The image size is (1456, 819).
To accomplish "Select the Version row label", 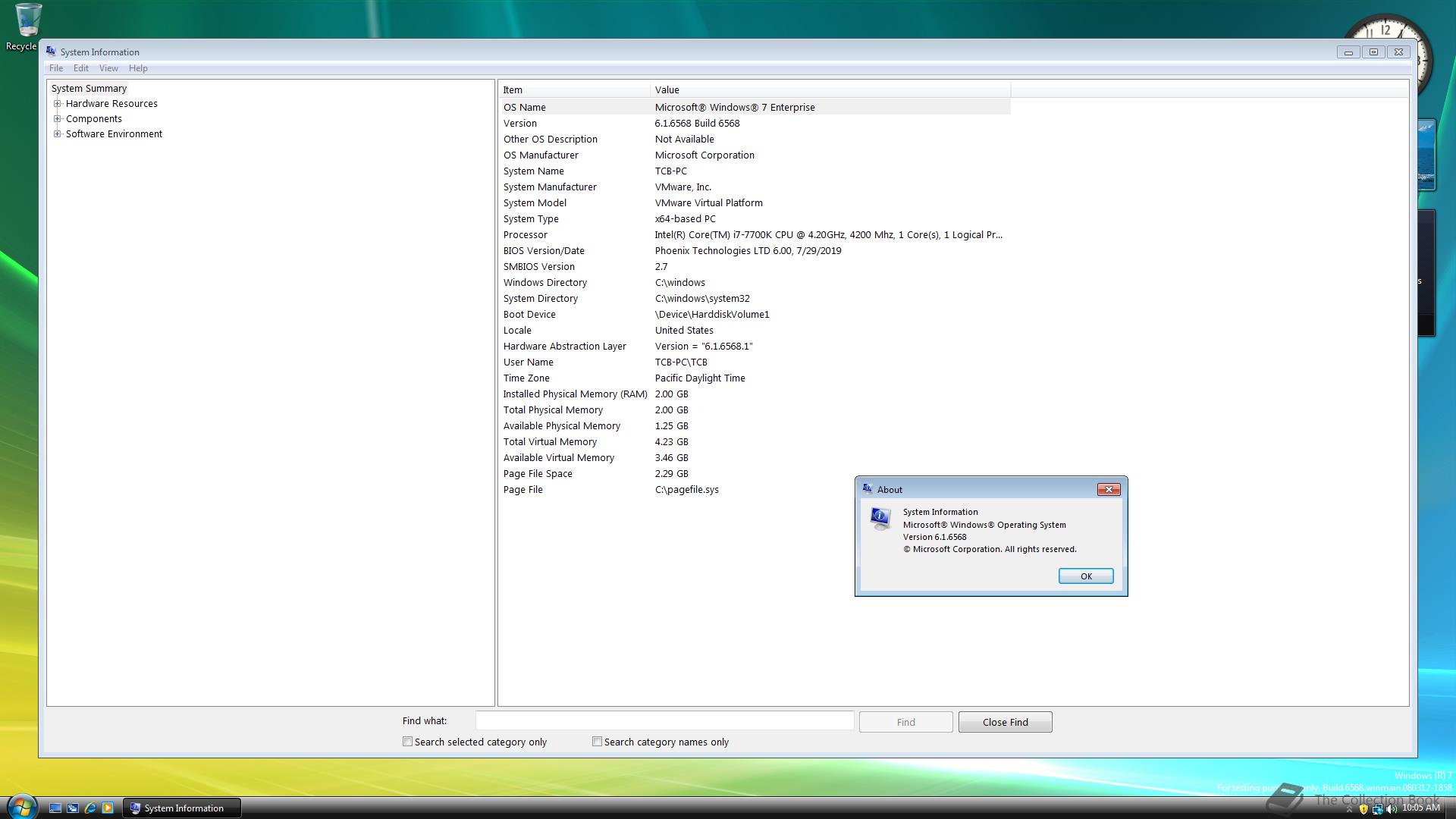I will pyautogui.click(x=520, y=123).
